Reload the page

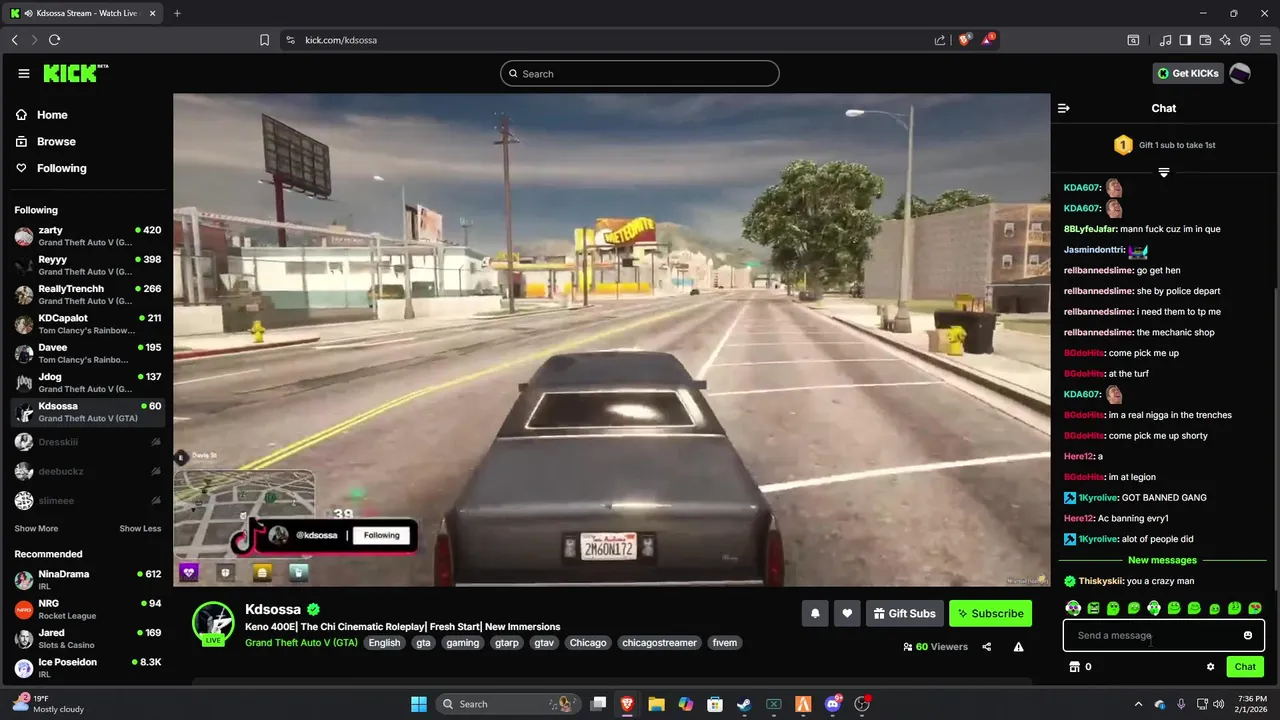point(54,40)
